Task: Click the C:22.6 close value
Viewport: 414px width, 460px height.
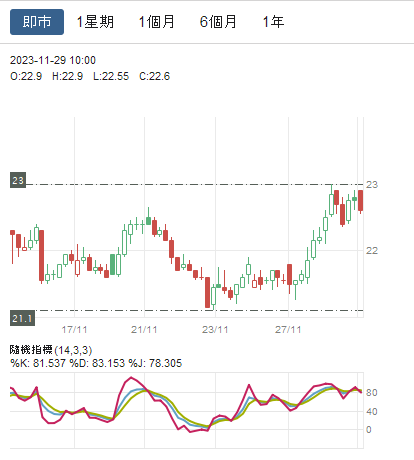Action: pyautogui.click(x=155, y=76)
